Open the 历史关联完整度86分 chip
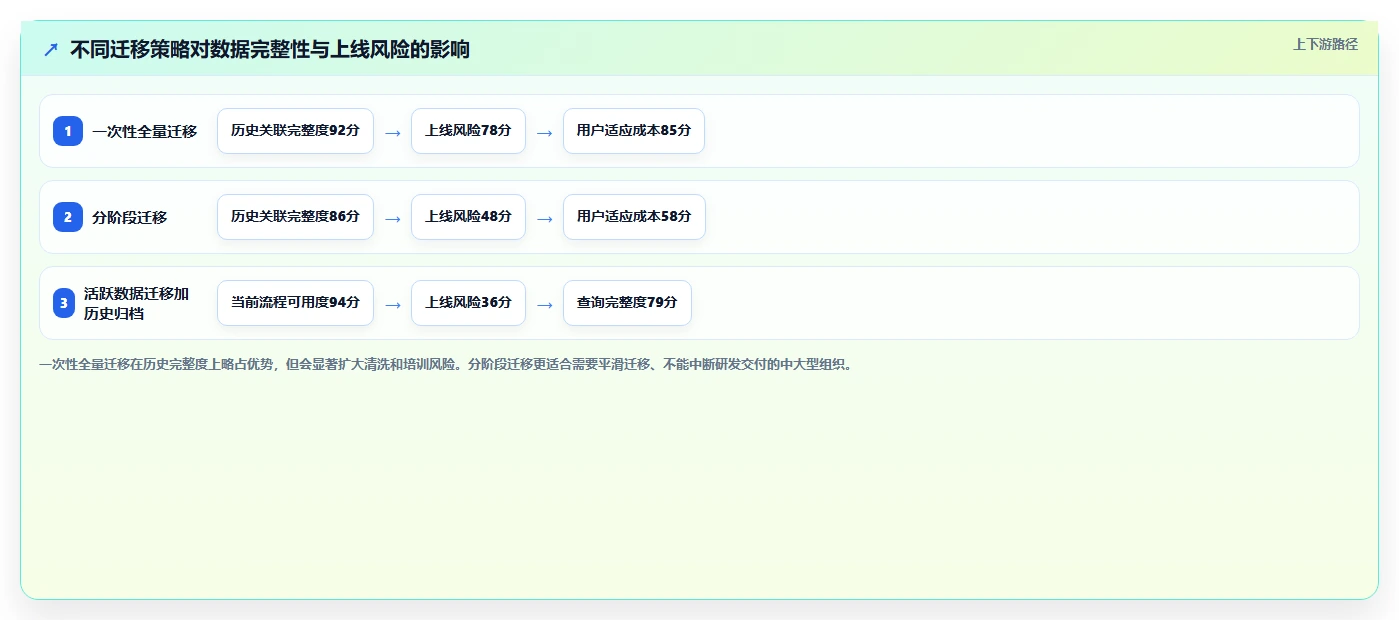1399x620 pixels. 295,217
